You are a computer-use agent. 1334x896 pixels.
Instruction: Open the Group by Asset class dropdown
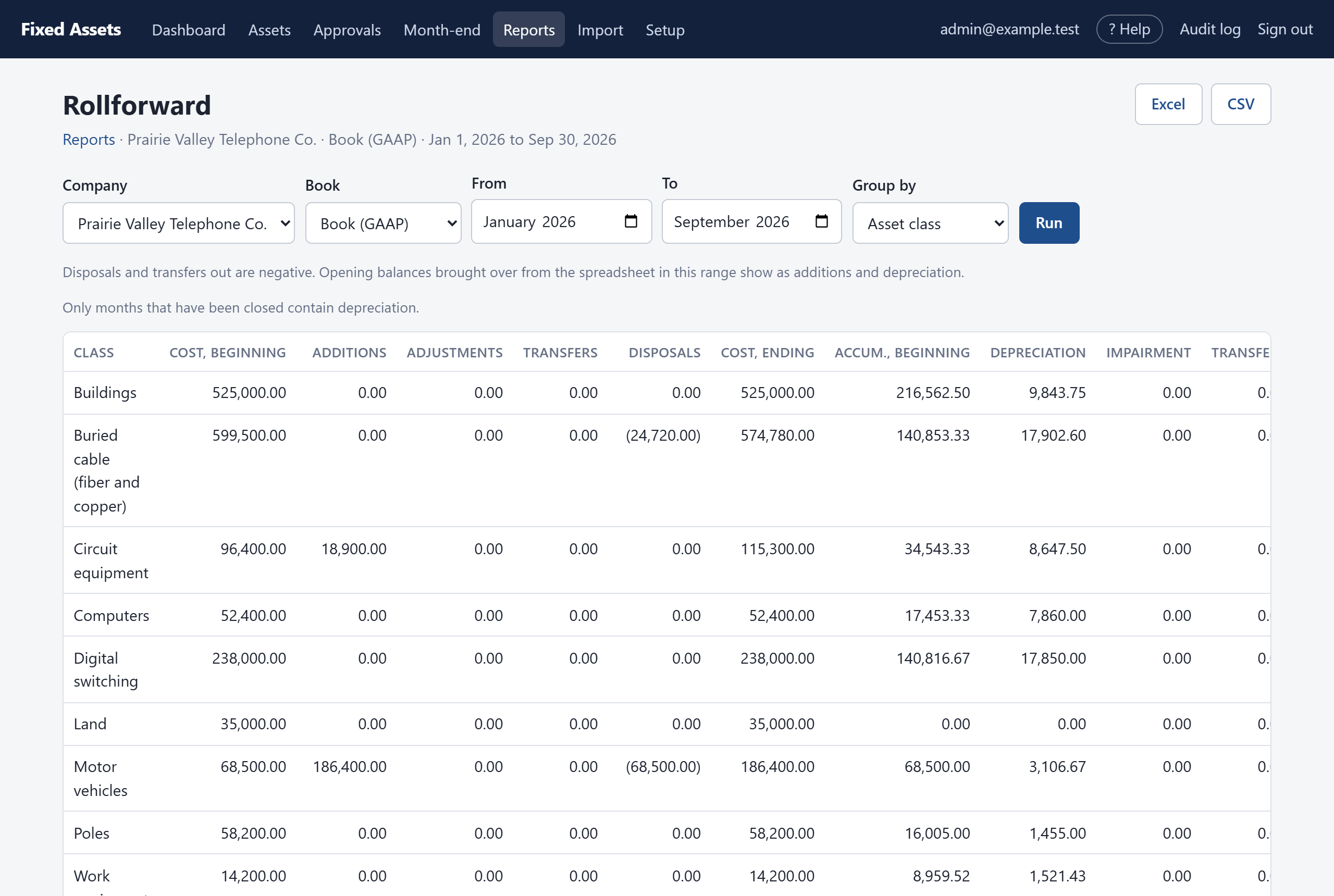tap(930, 223)
